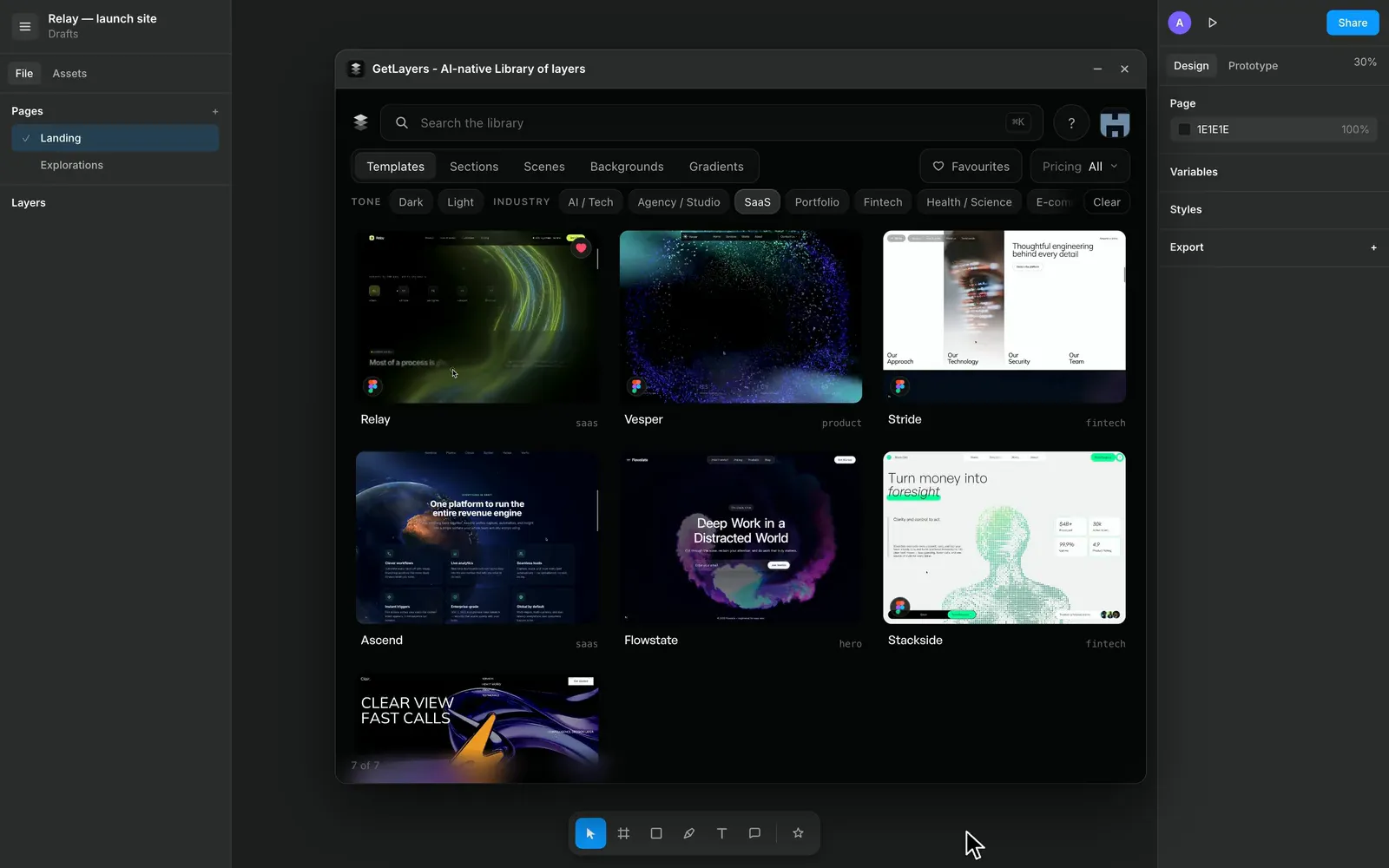This screenshot has width=1389, height=868.
Task: Switch to the Sections tab
Action: (474, 167)
